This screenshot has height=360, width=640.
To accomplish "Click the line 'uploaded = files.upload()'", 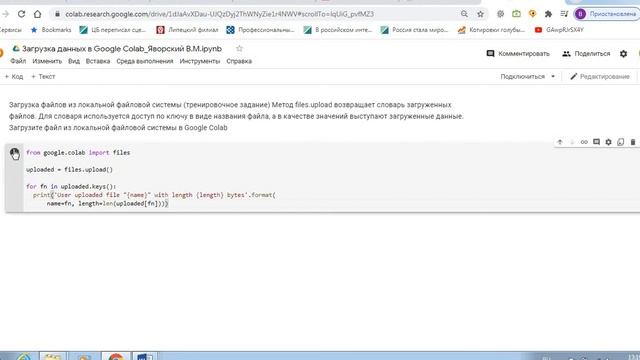I will point(69,169).
